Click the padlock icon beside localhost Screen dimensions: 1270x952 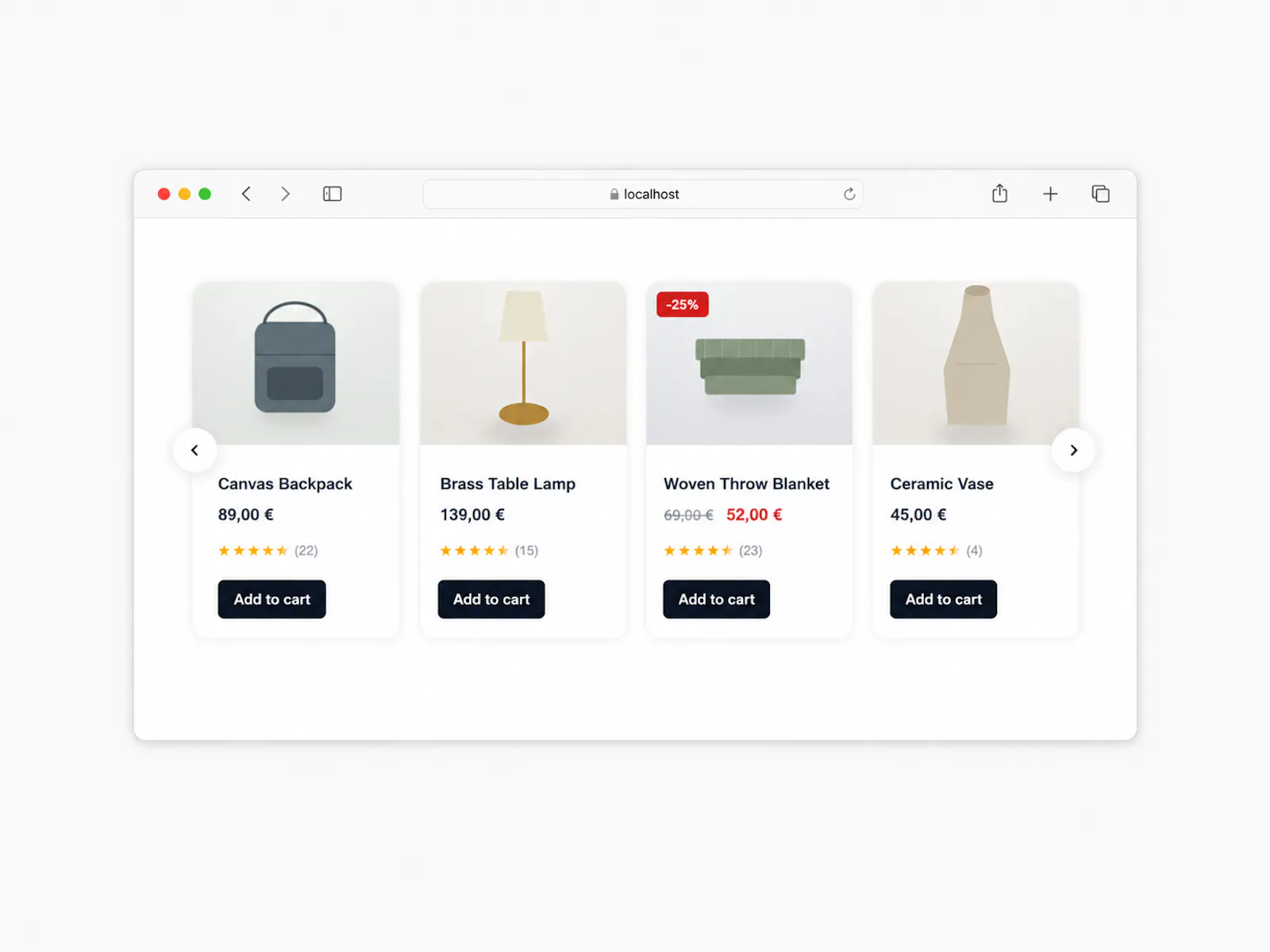[614, 194]
